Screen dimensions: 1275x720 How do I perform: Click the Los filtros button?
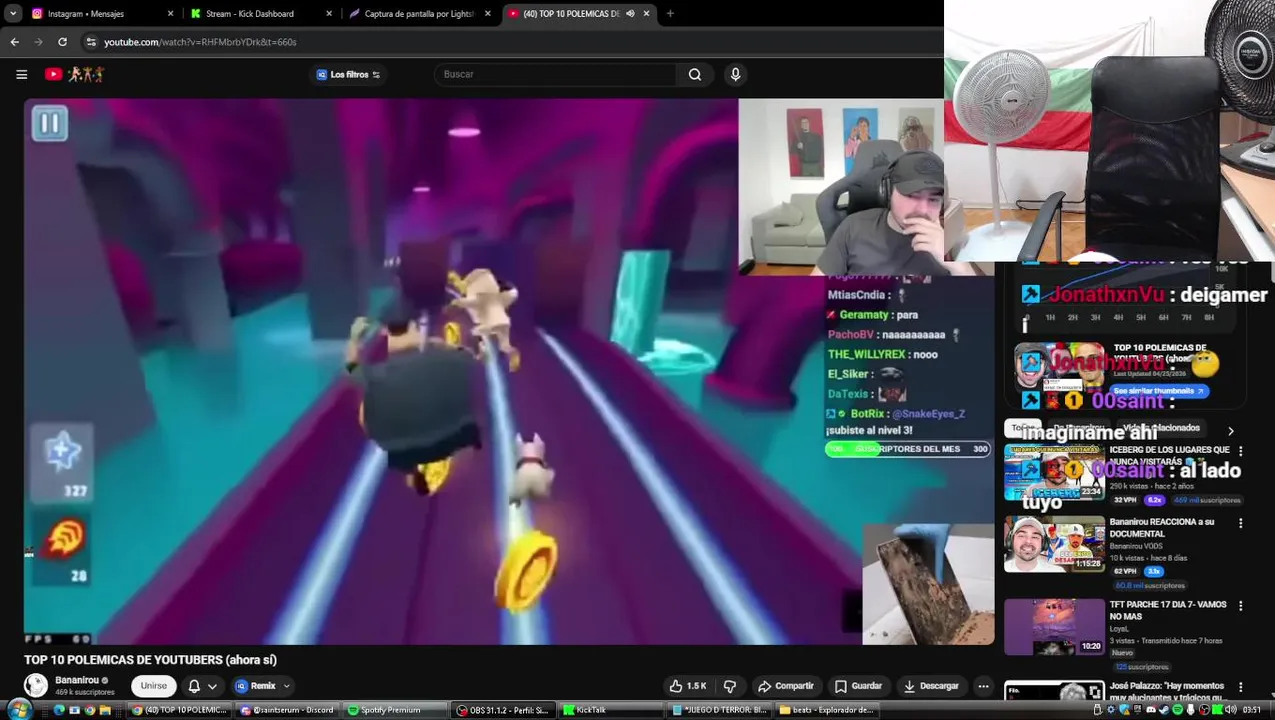(349, 74)
